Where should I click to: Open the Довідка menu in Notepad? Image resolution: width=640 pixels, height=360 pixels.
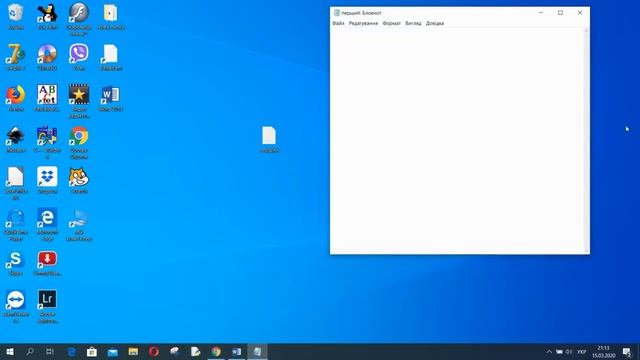(x=435, y=23)
